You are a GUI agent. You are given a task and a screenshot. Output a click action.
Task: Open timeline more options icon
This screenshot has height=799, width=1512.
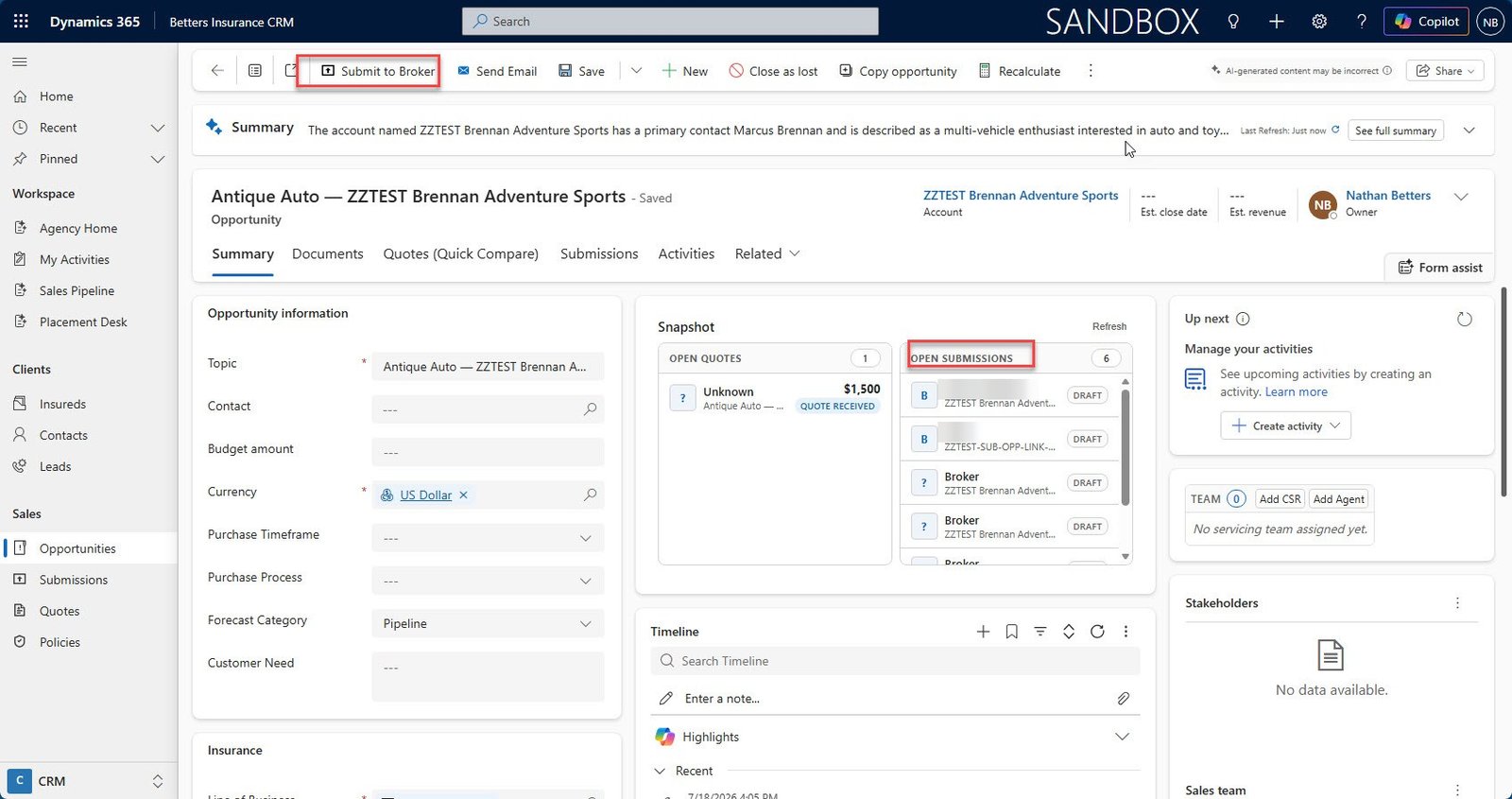(x=1125, y=632)
